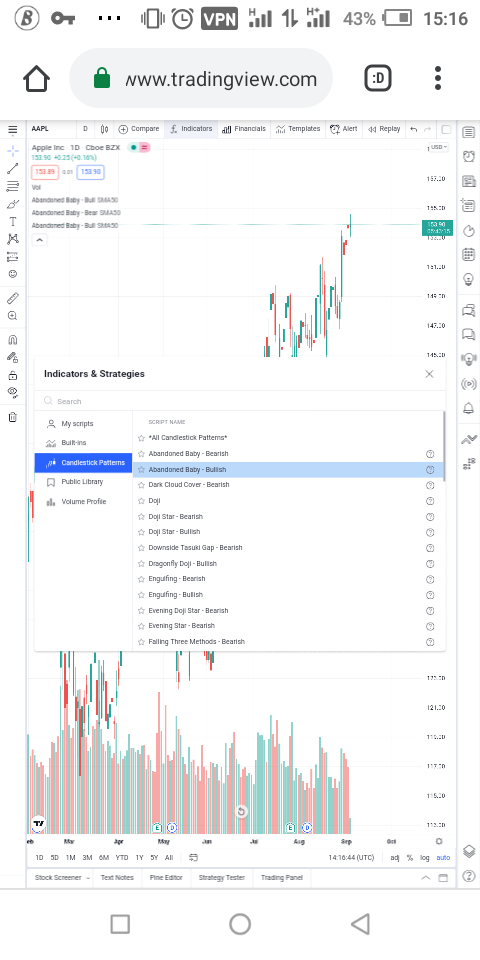Toggle magnet mode

(12, 340)
